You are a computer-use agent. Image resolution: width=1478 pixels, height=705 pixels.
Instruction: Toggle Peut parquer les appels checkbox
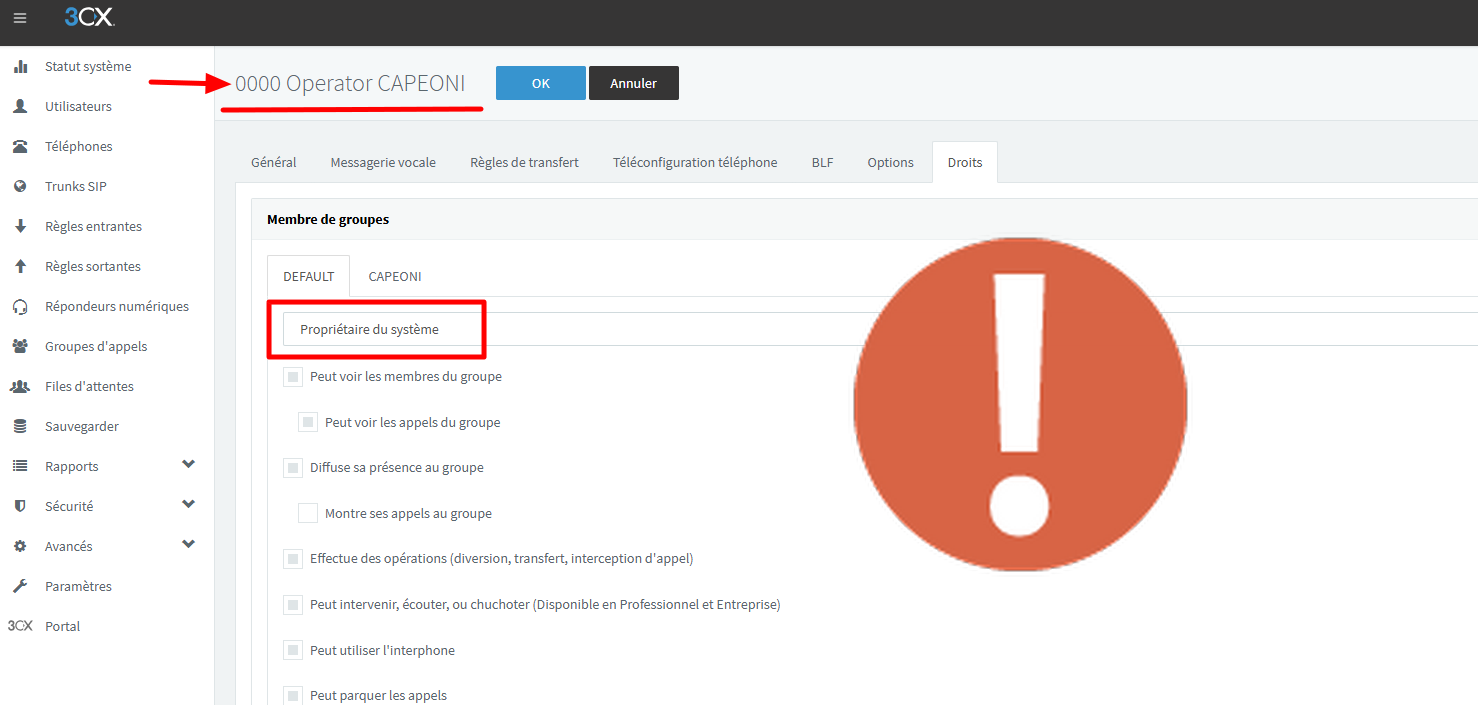(x=293, y=696)
